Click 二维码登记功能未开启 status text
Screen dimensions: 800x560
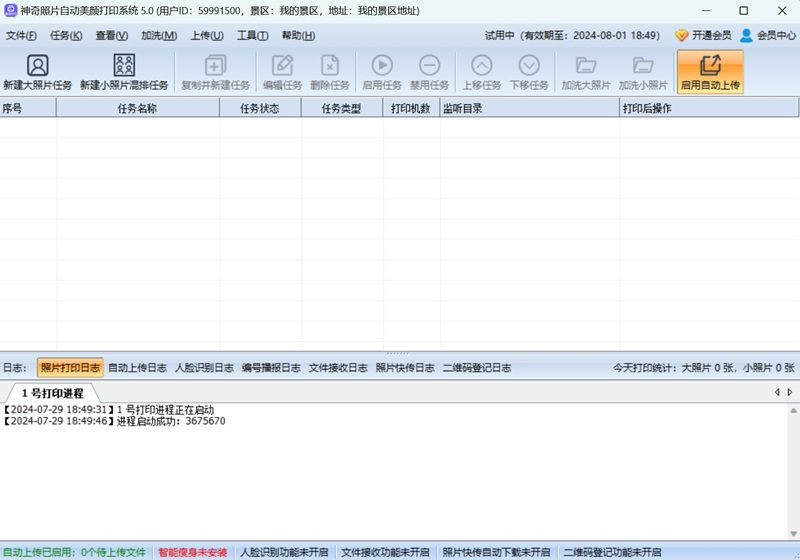(x=612, y=552)
